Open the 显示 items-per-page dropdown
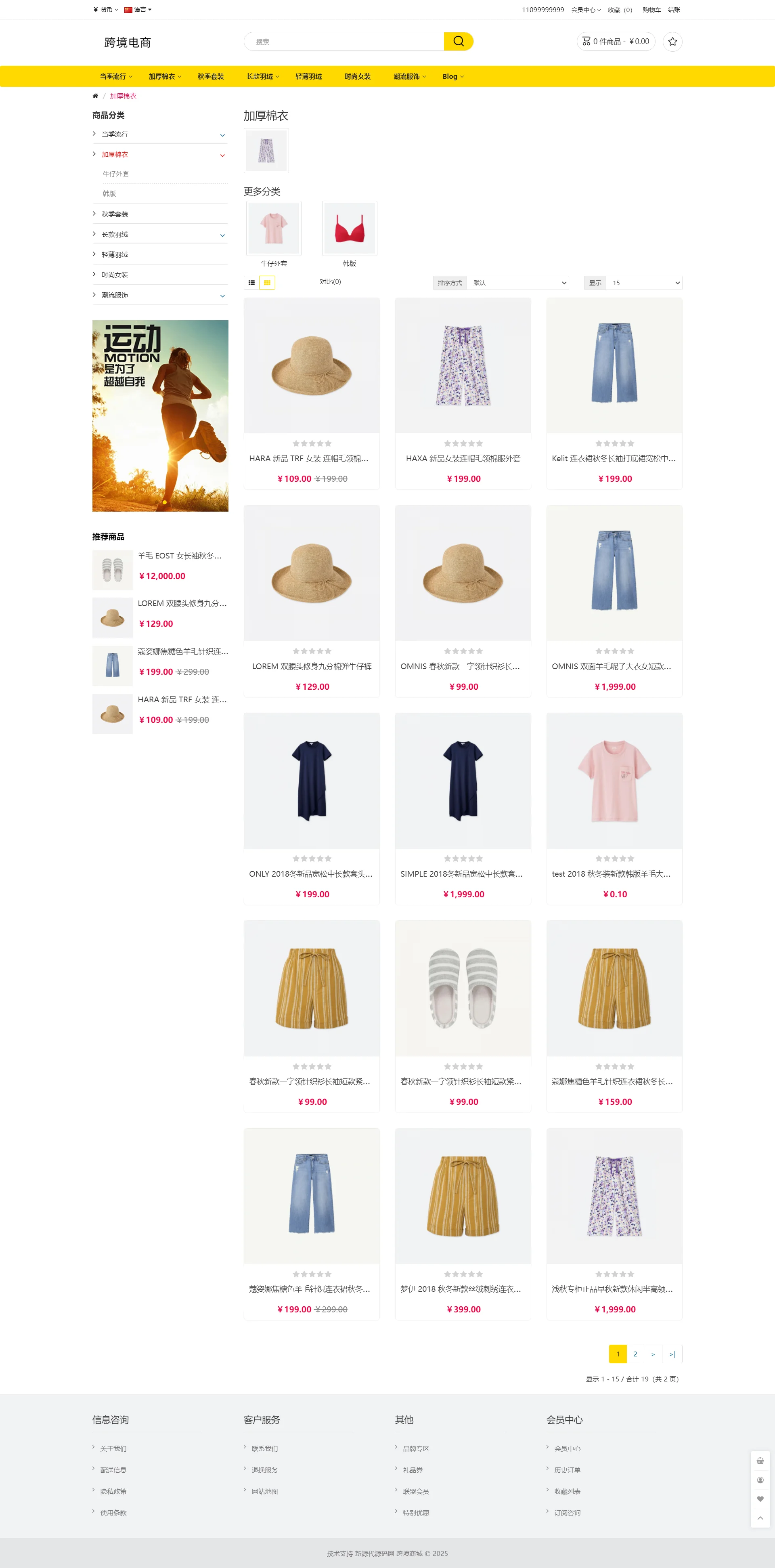The width and height of the screenshot is (775, 1568). point(643,282)
